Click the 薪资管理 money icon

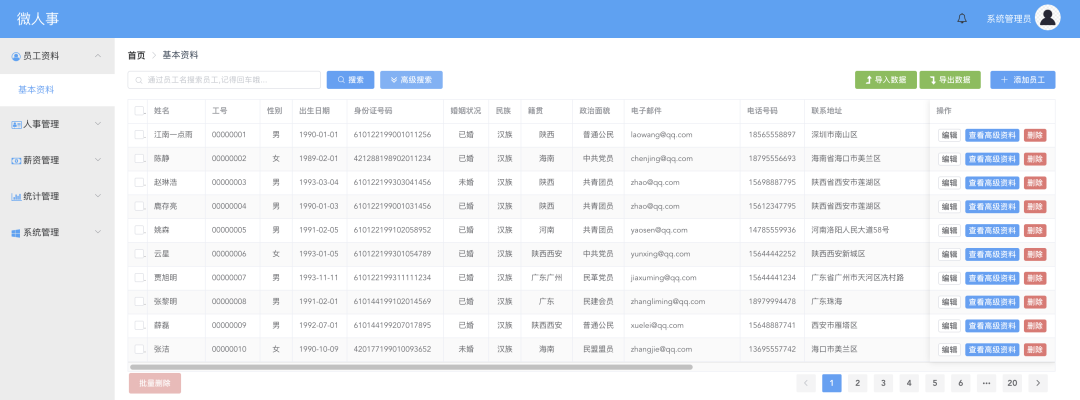point(17,160)
